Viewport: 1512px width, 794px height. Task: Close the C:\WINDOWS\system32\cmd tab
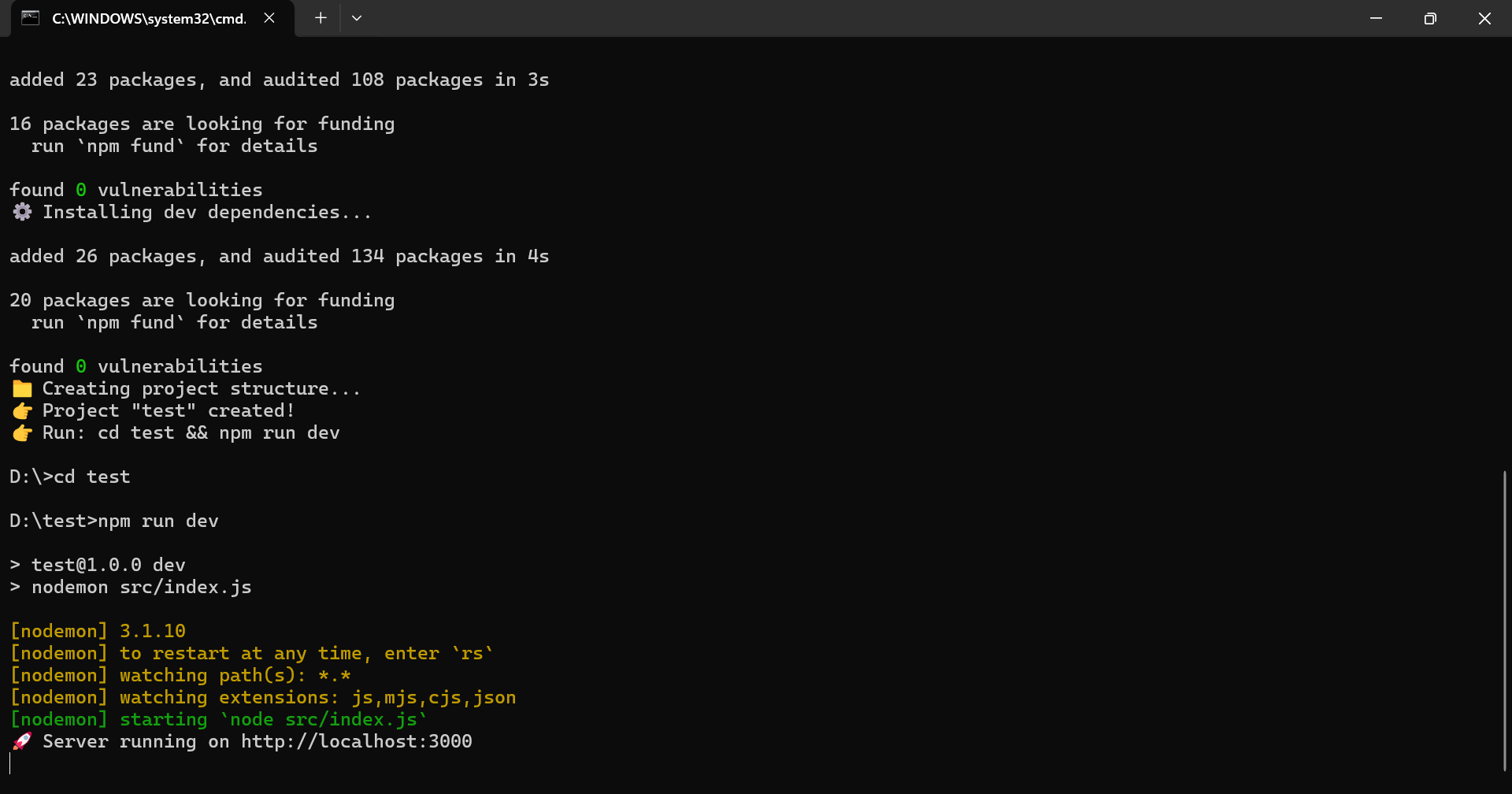pyautogui.click(x=269, y=18)
